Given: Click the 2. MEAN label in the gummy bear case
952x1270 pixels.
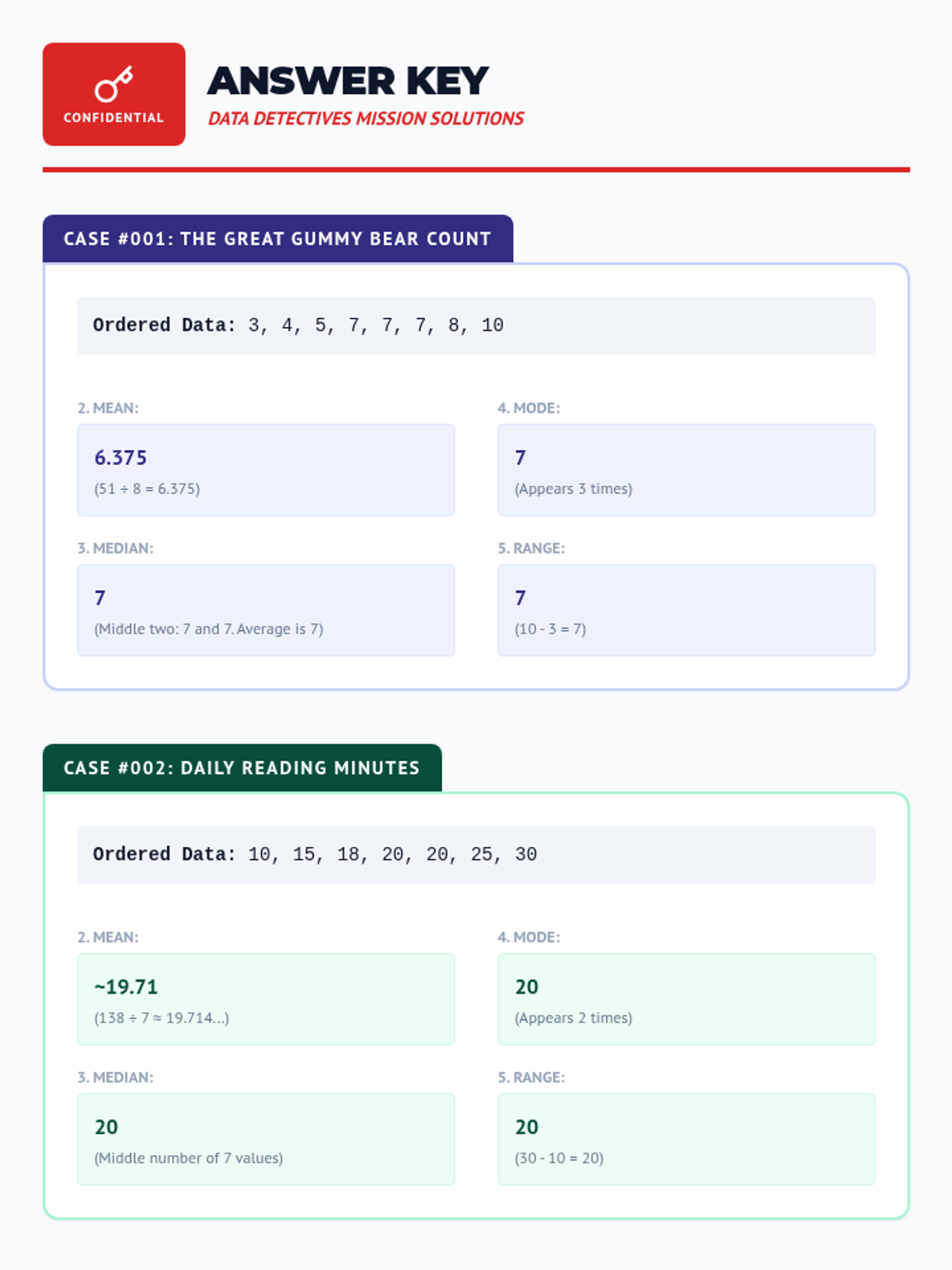Looking at the screenshot, I should [x=108, y=408].
